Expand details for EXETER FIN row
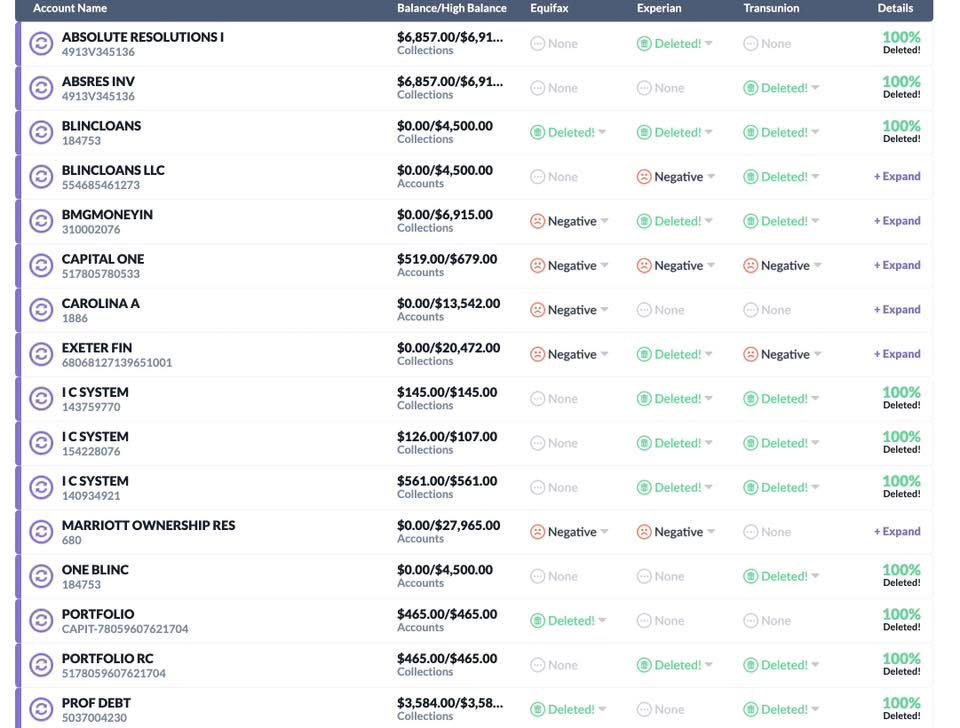The width and height of the screenshot is (960, 728). click(897, 354)
